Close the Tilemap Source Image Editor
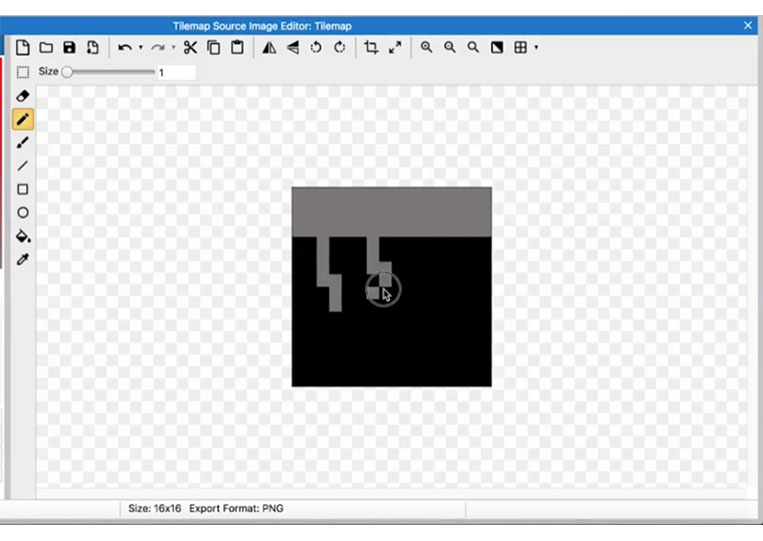Screen dimensions: 763x541 (748, 25)
